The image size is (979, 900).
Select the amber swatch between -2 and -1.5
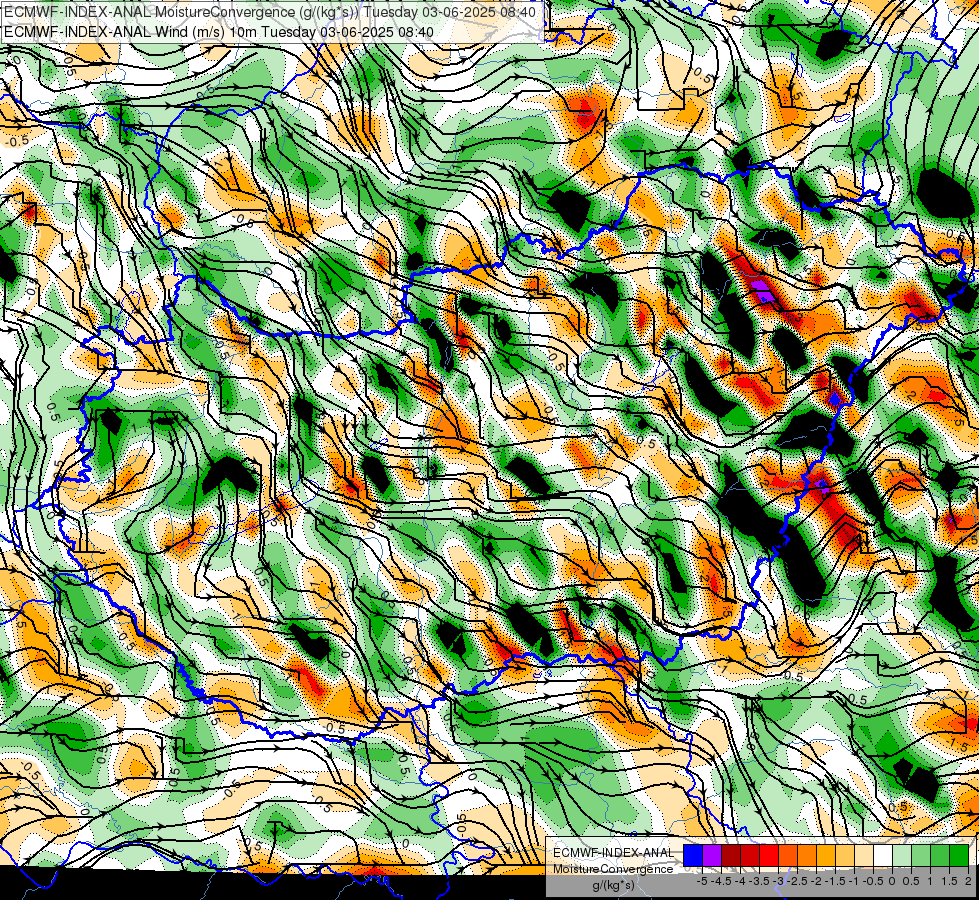(x=826, y=855)
